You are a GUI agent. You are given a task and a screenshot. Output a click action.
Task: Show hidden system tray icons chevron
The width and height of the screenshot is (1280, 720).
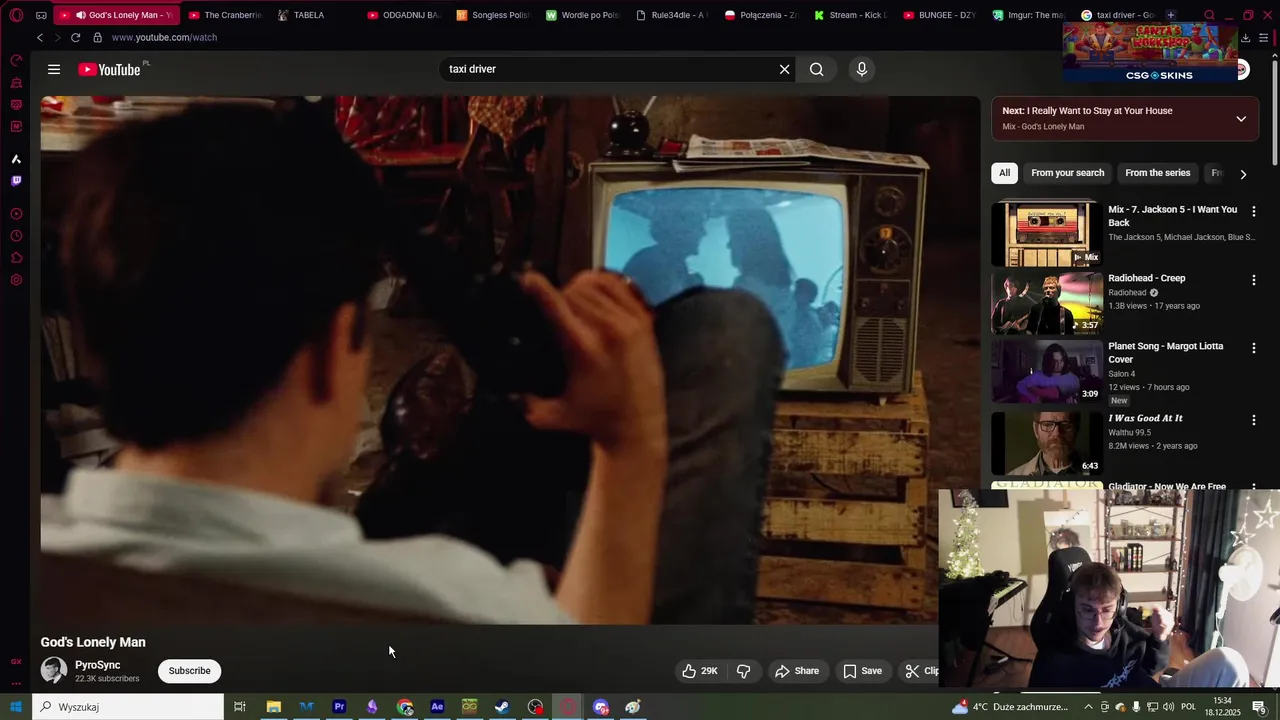click(1088, 707)
